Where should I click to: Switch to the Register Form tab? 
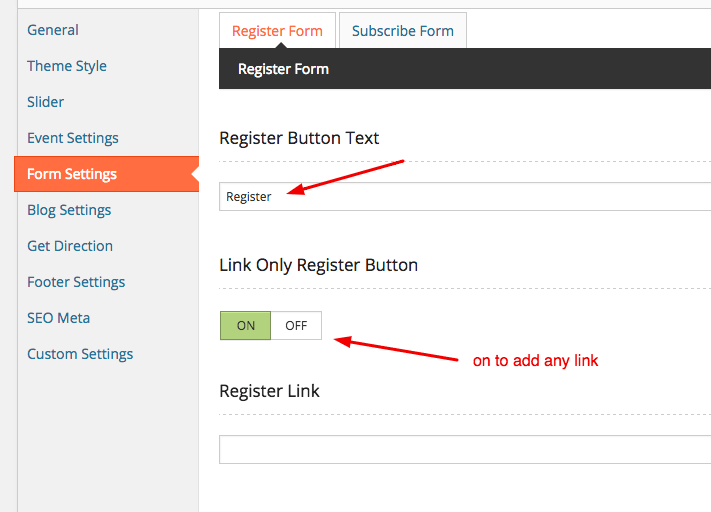click(x=277, y=31)
